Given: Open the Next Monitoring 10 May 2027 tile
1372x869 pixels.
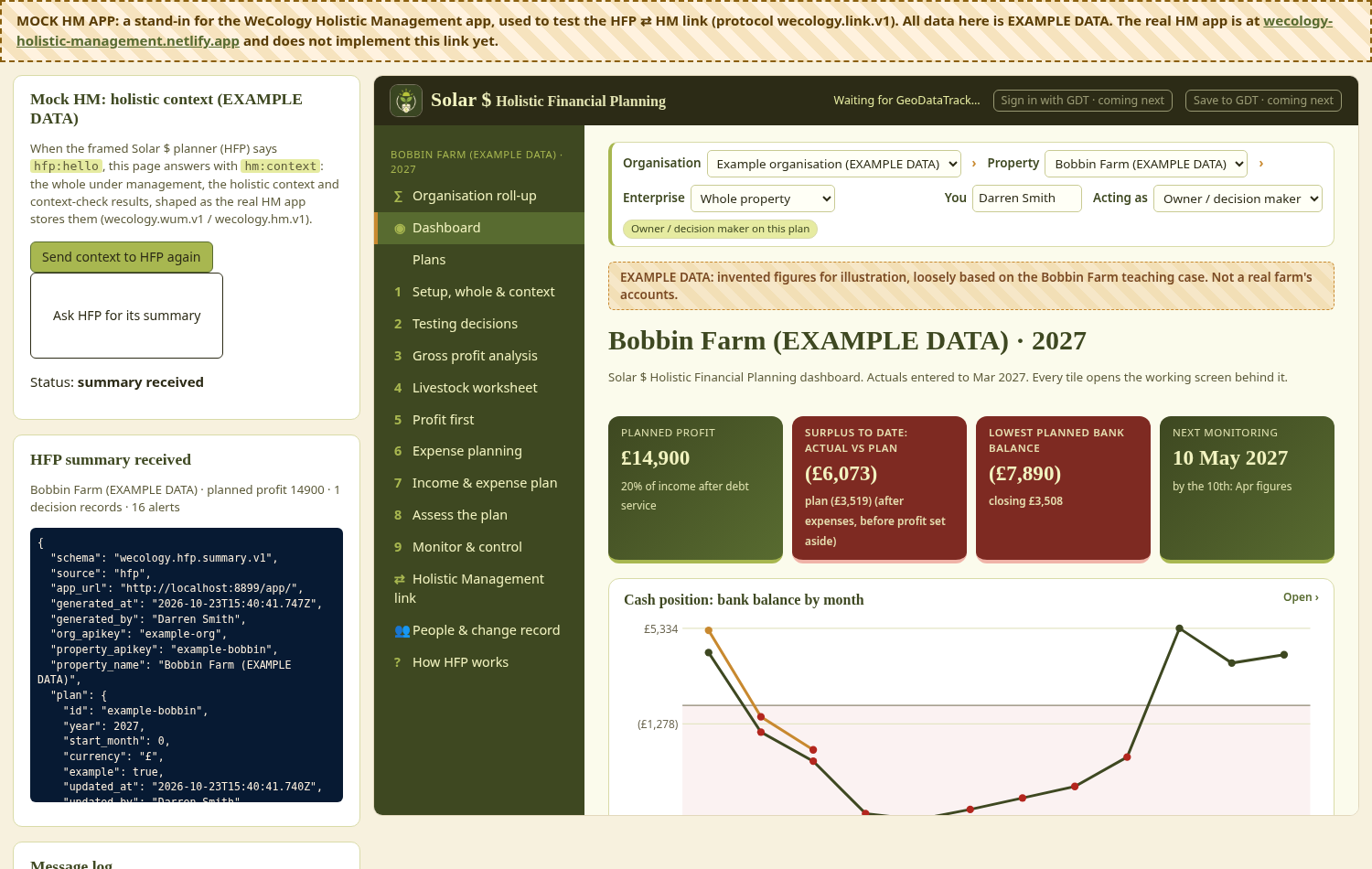Looking at the screenshot, I should click(x=1248, y=488).
